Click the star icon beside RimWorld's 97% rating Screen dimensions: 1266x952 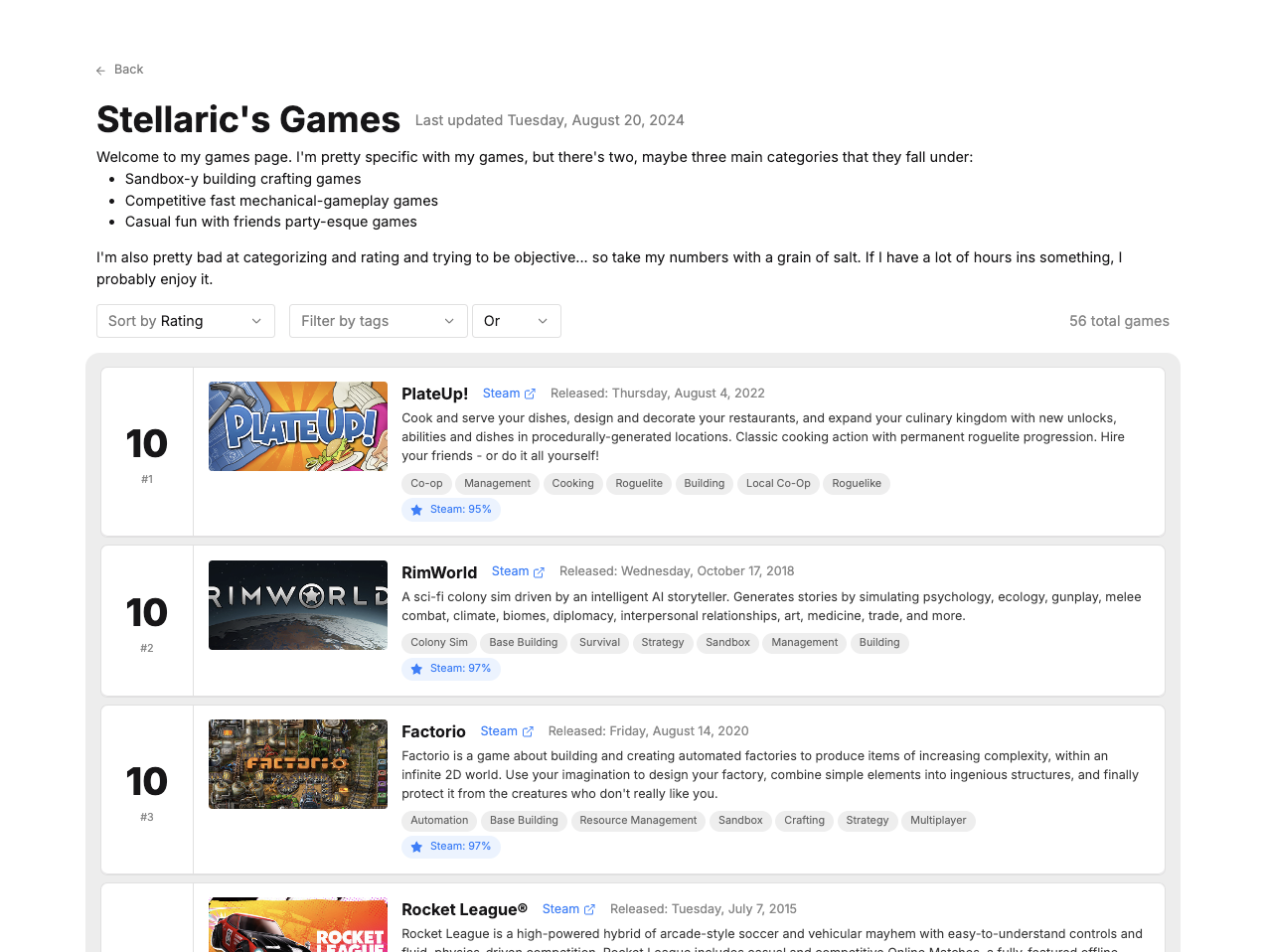(x=416, y=669)
